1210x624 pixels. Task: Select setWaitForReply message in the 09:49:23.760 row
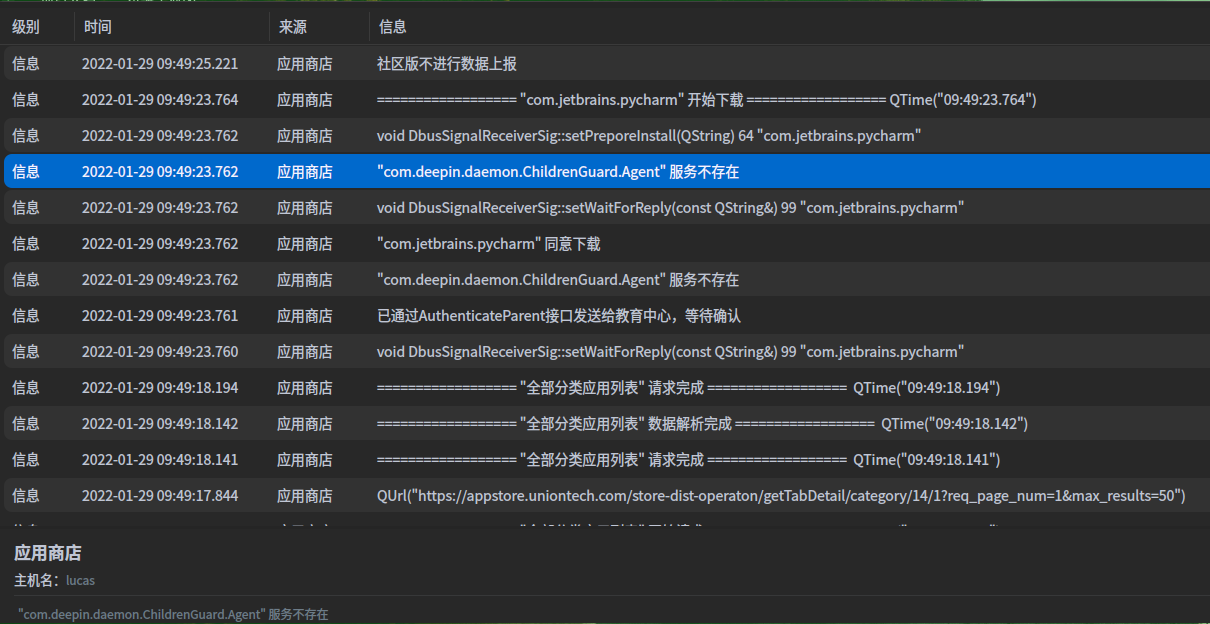(x=670, y=352)
